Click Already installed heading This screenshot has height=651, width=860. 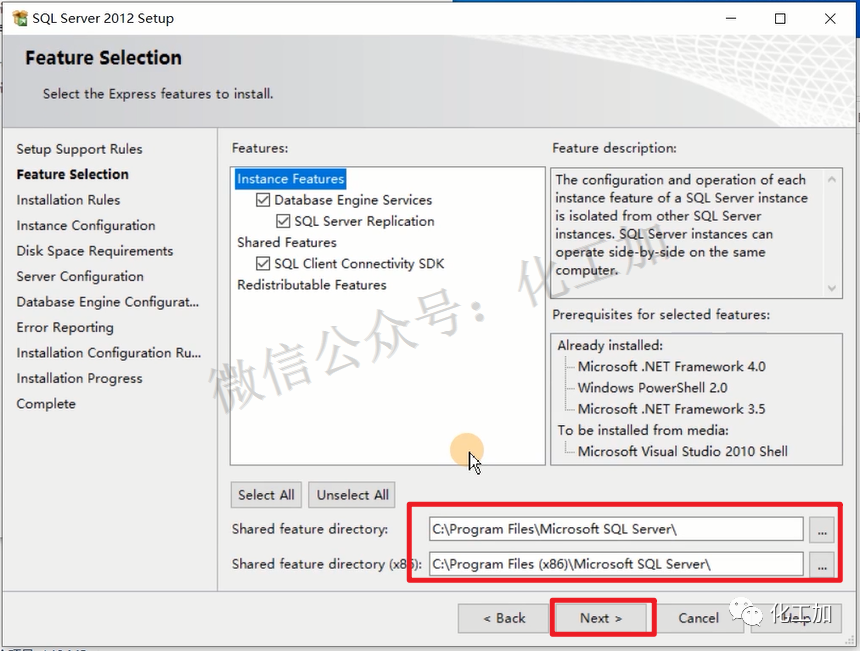click(x=610, y=346)
